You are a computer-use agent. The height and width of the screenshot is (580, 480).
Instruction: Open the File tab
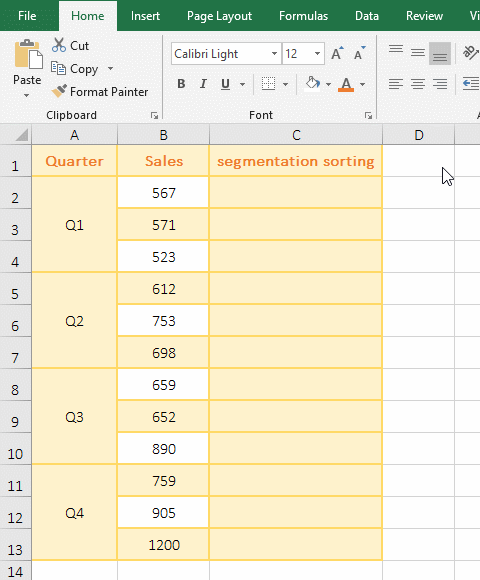(x=27, y=16)
